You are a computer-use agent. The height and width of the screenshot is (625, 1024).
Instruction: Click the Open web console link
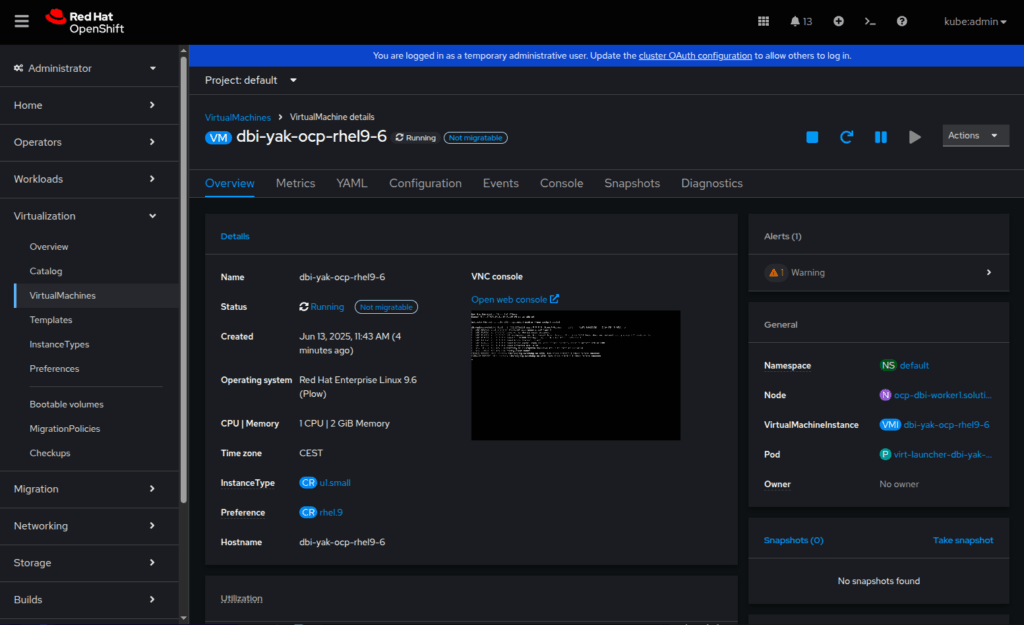(509, 299)
